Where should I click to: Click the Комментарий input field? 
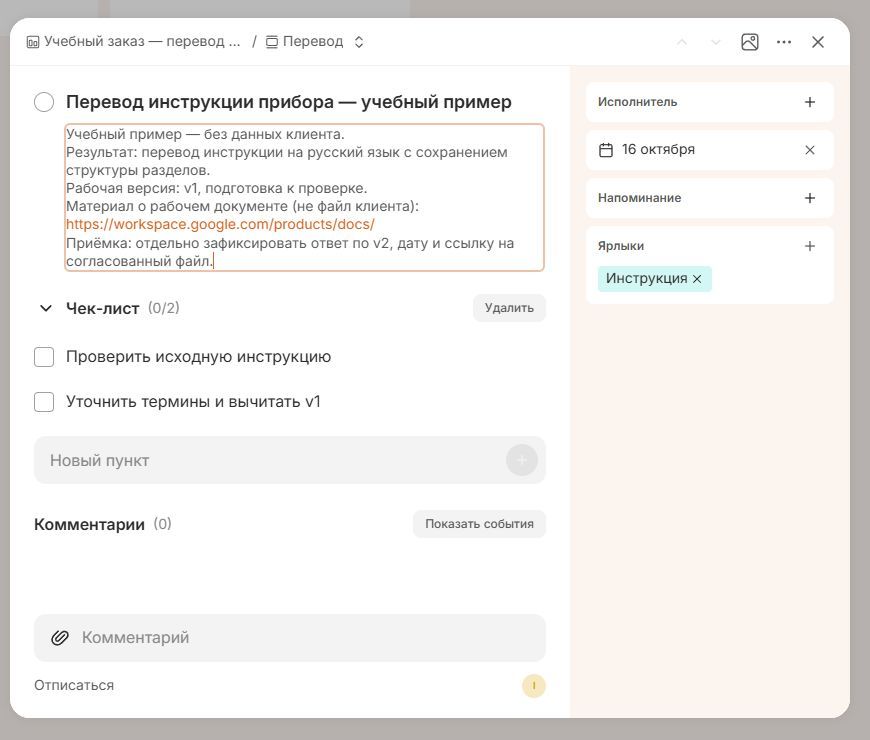[290, 637]
